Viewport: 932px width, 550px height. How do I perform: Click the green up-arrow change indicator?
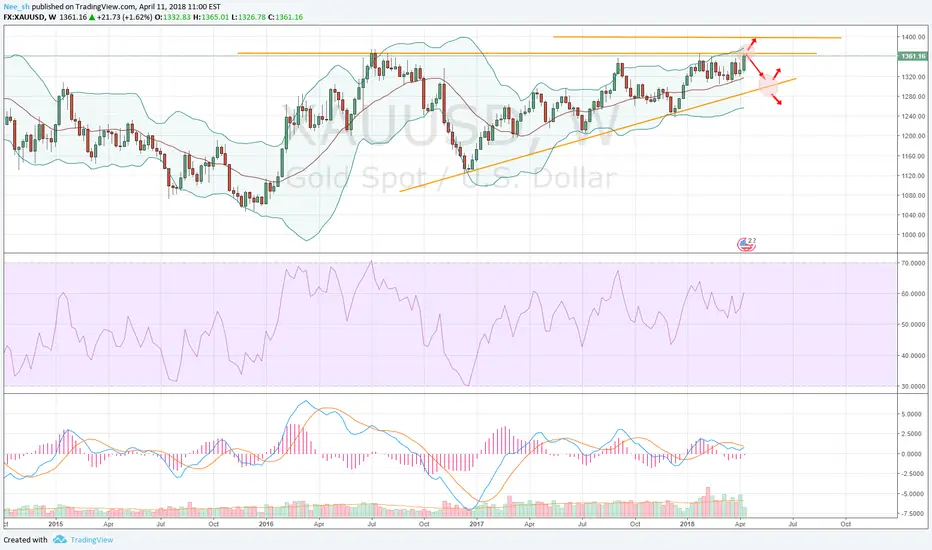(x=92, y=17)
